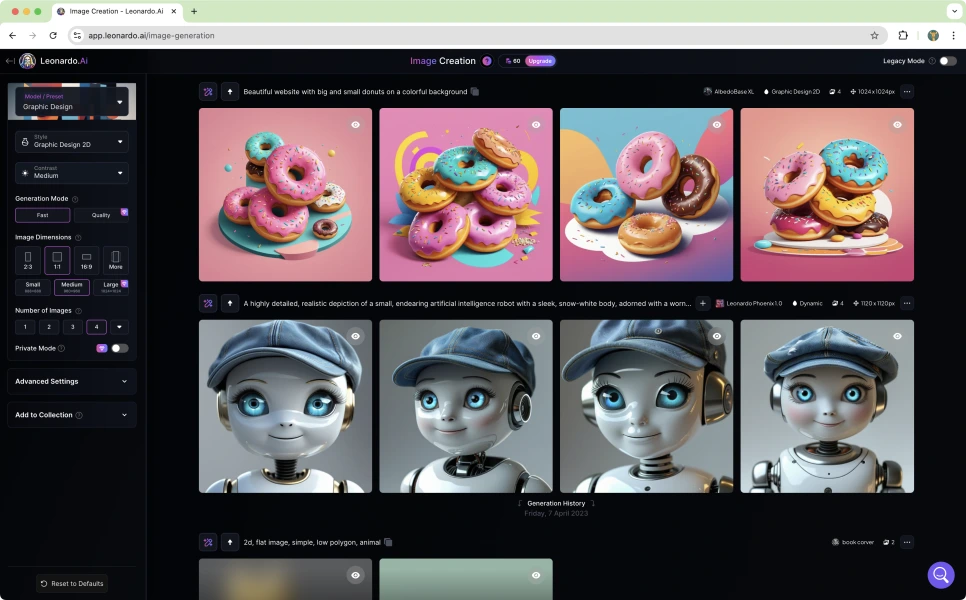Viewport: 966px width, 600px height.
Task: Select the Large image size
Action: pyautogui.click(x=111, y=287)
